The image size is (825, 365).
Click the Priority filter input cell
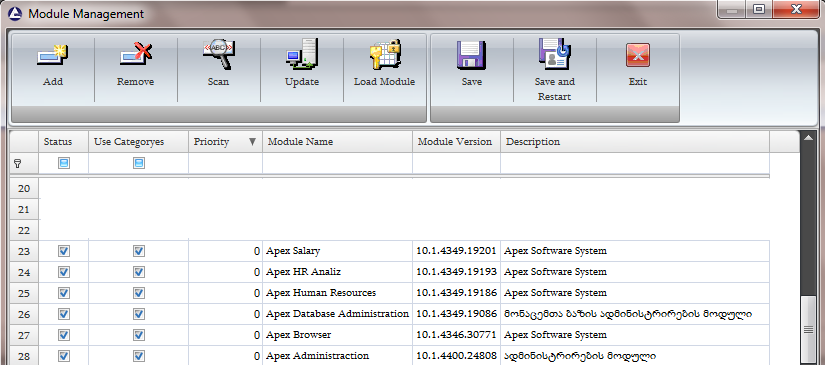click(x=226, y=164)
